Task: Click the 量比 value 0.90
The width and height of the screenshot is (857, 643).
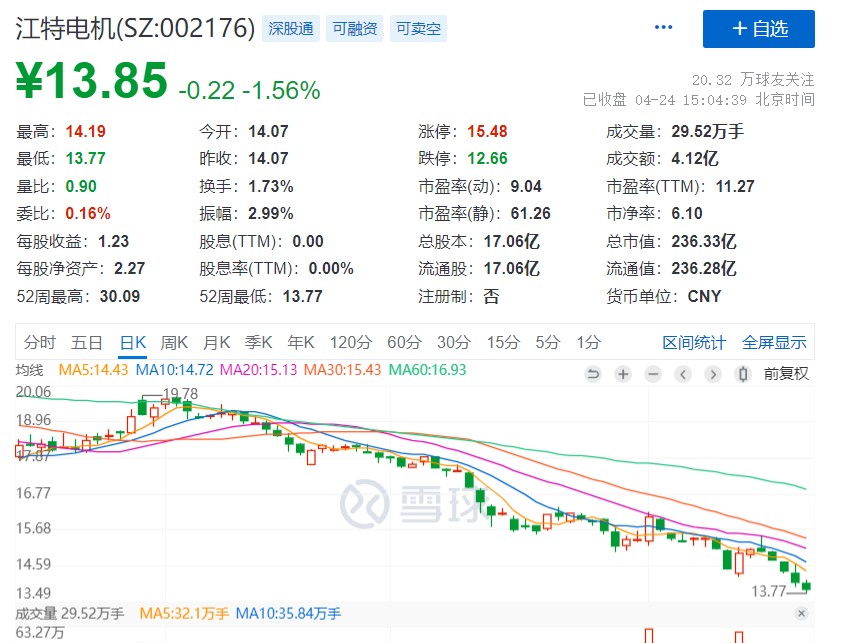Action: pos(81,186)
